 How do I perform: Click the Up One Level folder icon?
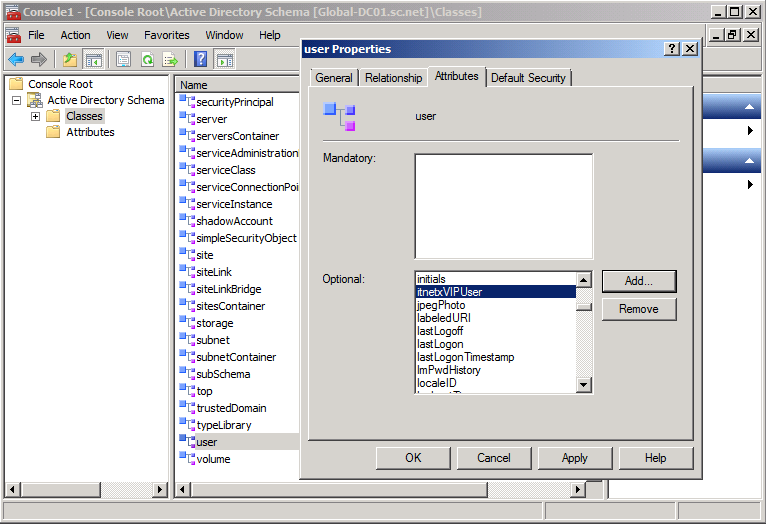(x=69, y=59)
